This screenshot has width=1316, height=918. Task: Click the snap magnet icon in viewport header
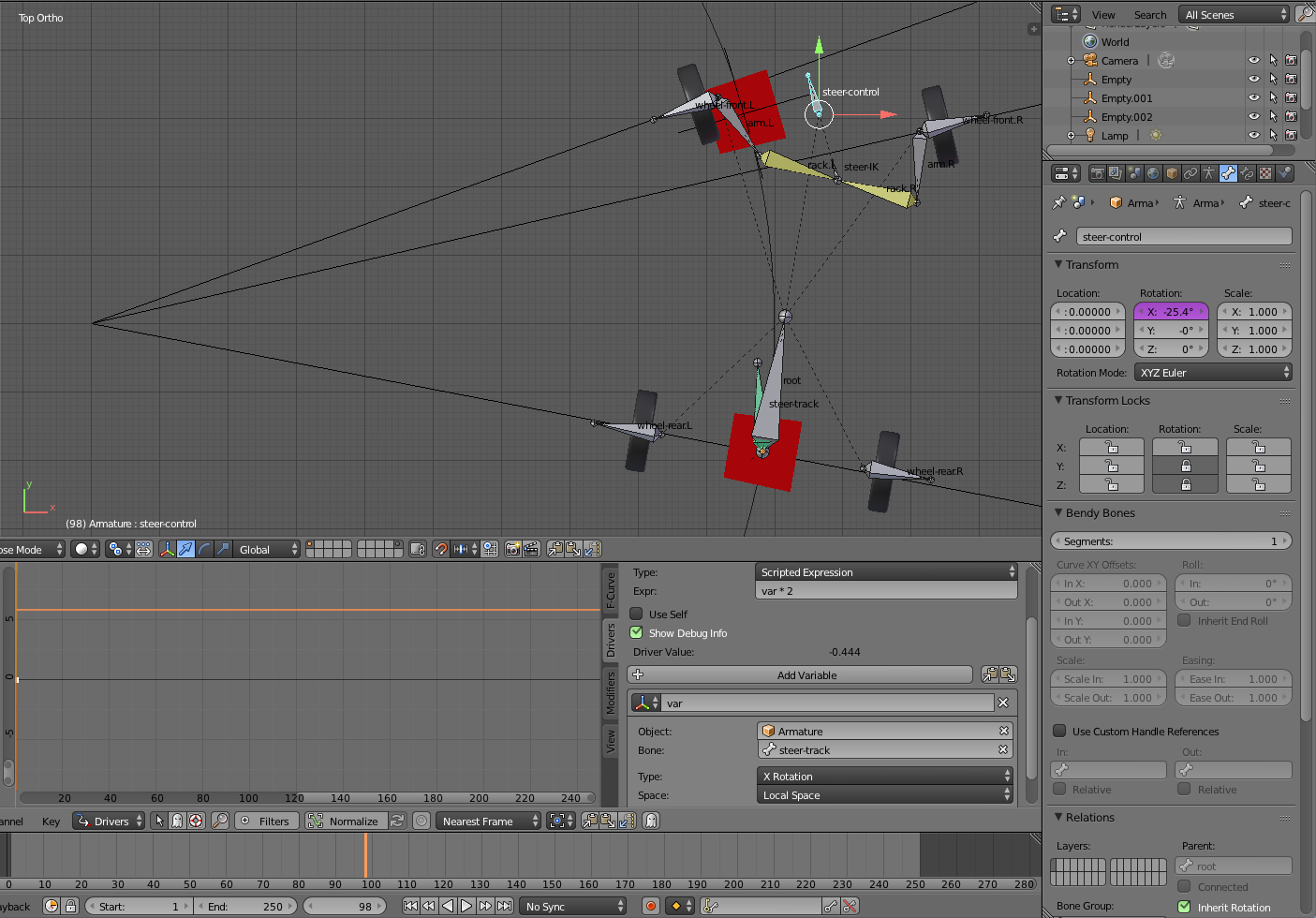(441, 549)
